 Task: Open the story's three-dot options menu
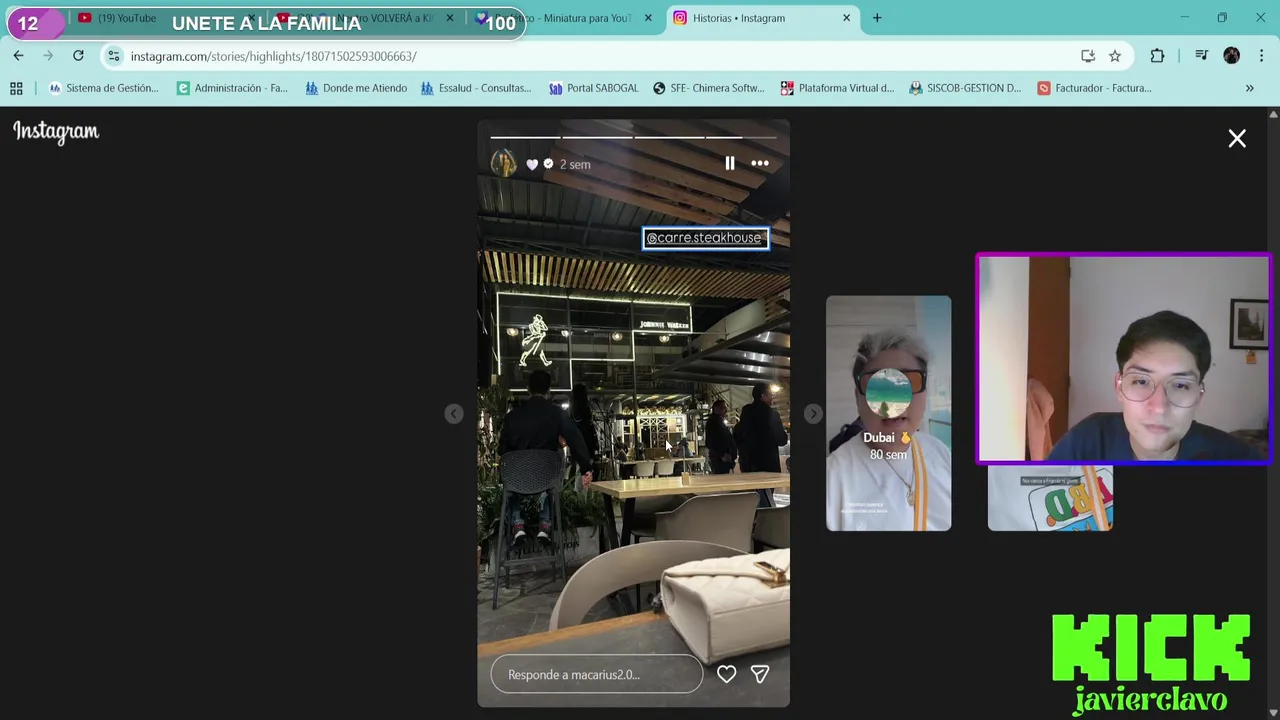[760, 164]
